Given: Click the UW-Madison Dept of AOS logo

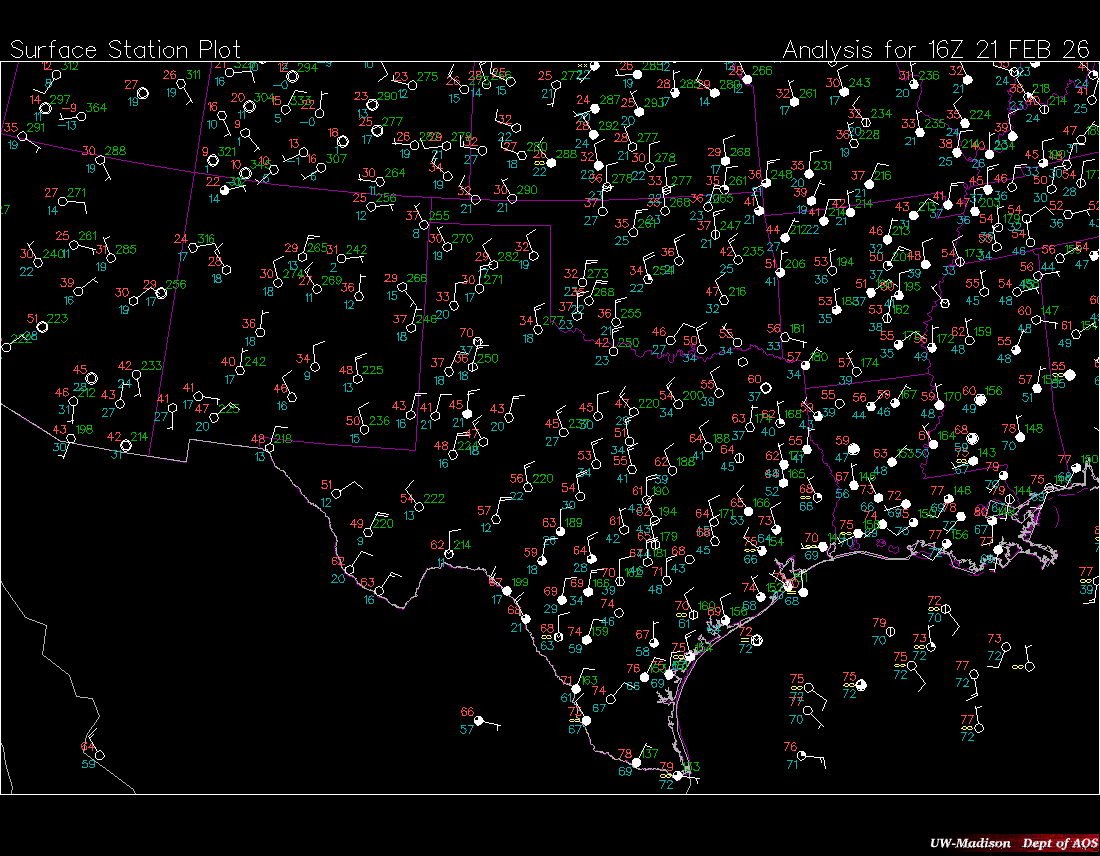Looking at the screenshot, I should tap(1012, 843).
